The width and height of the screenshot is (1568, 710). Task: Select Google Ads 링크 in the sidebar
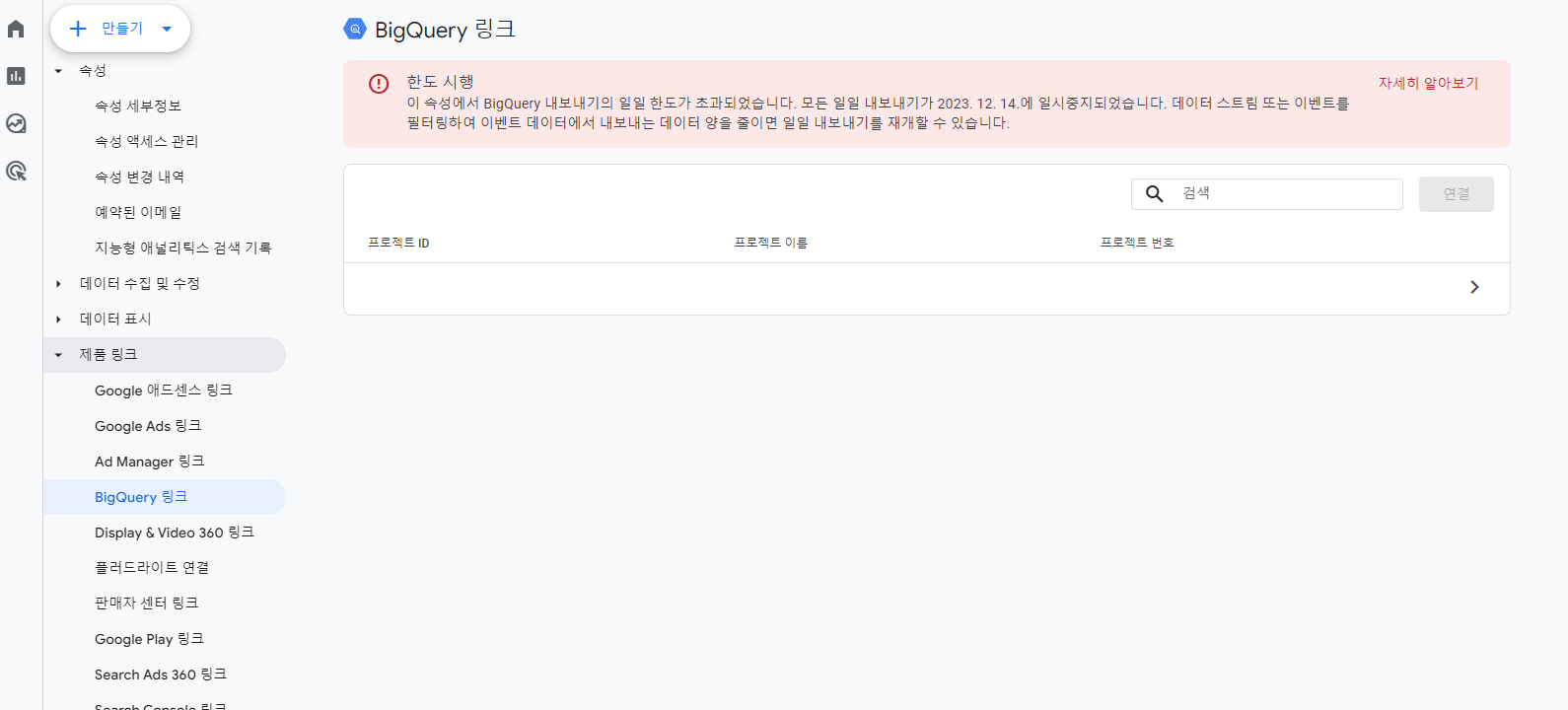pos(148,426)
